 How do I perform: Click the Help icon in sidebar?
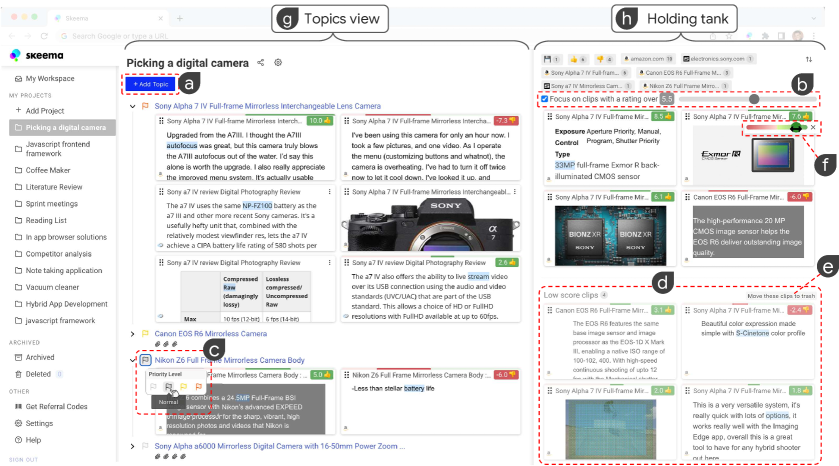pyautogui.click(x=18, y=440)
